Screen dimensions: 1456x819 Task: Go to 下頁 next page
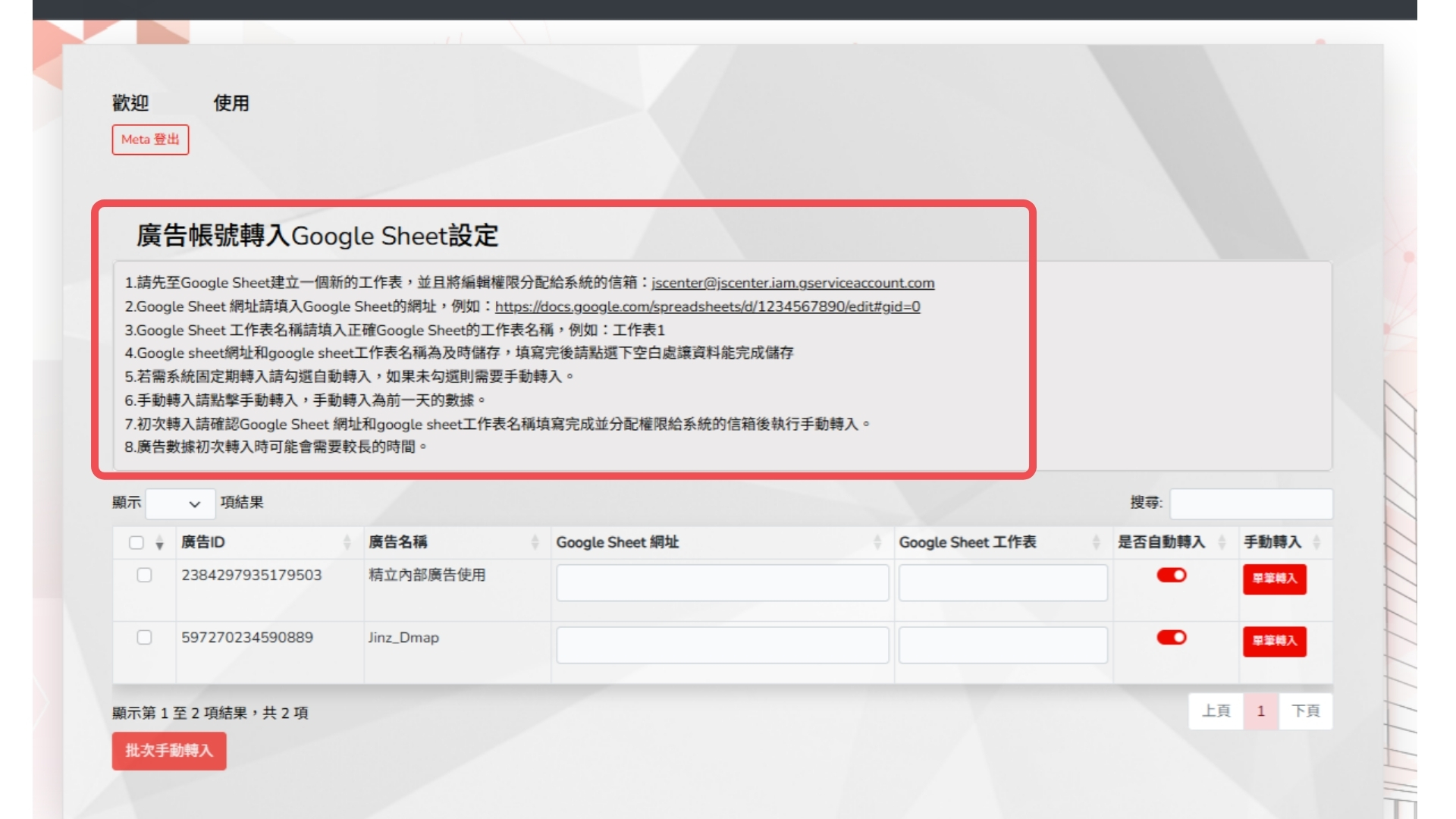pos(1305,711)
